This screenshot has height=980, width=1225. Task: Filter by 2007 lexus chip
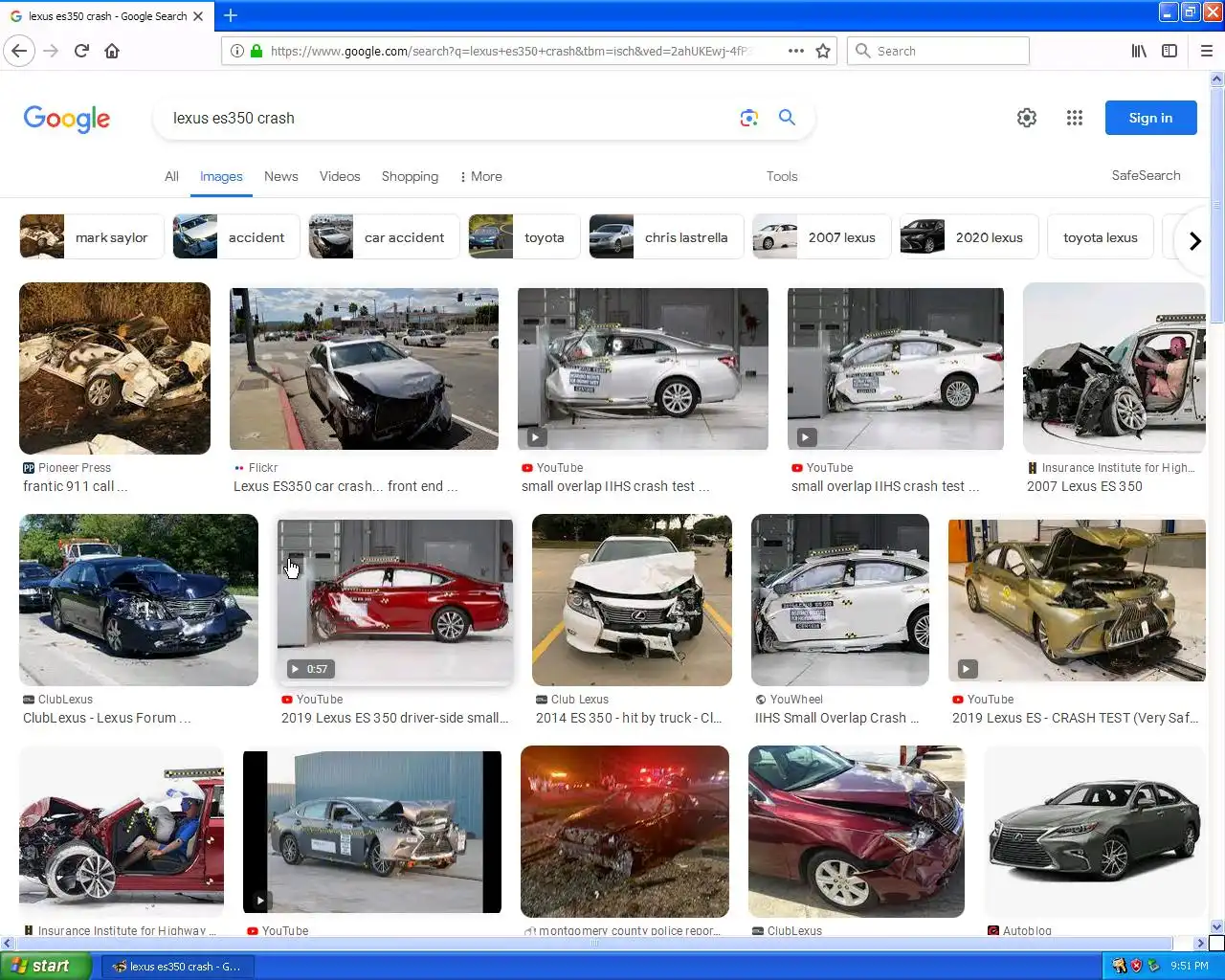point(821,237)
